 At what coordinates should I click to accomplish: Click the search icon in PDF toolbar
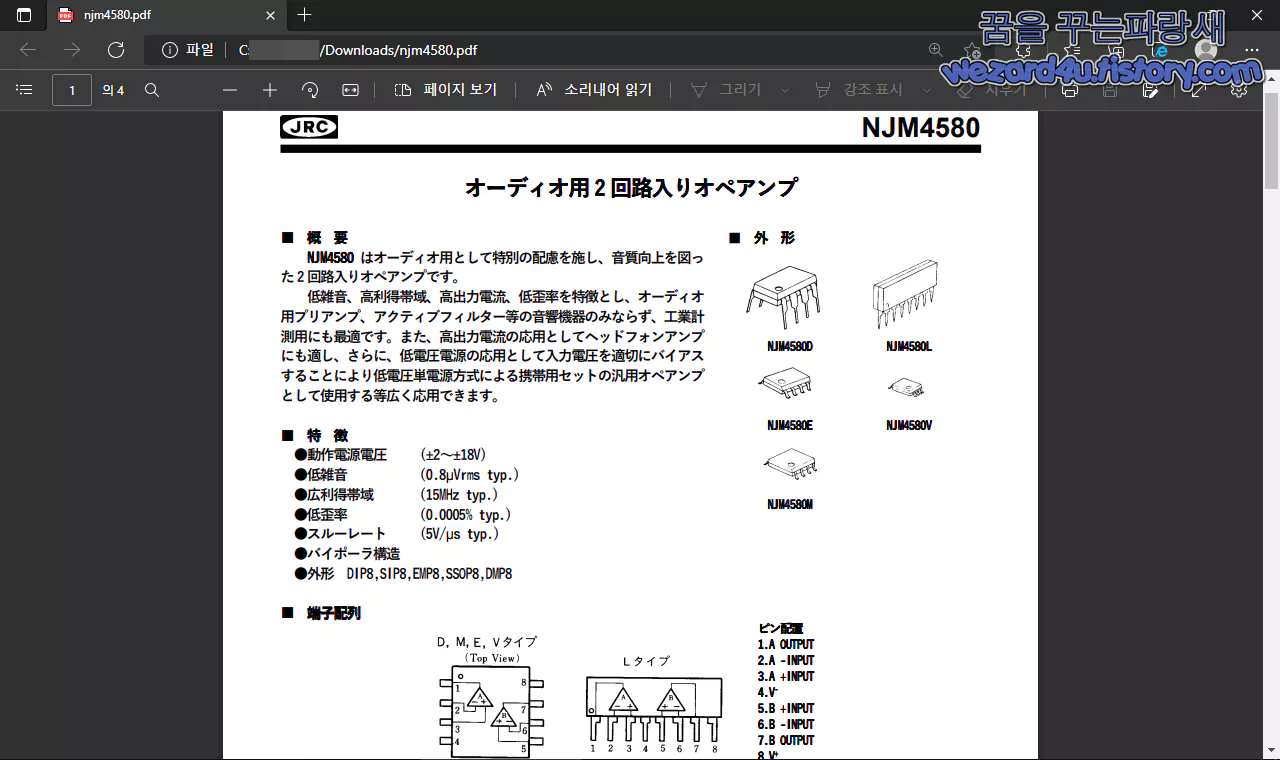point(151,89)
